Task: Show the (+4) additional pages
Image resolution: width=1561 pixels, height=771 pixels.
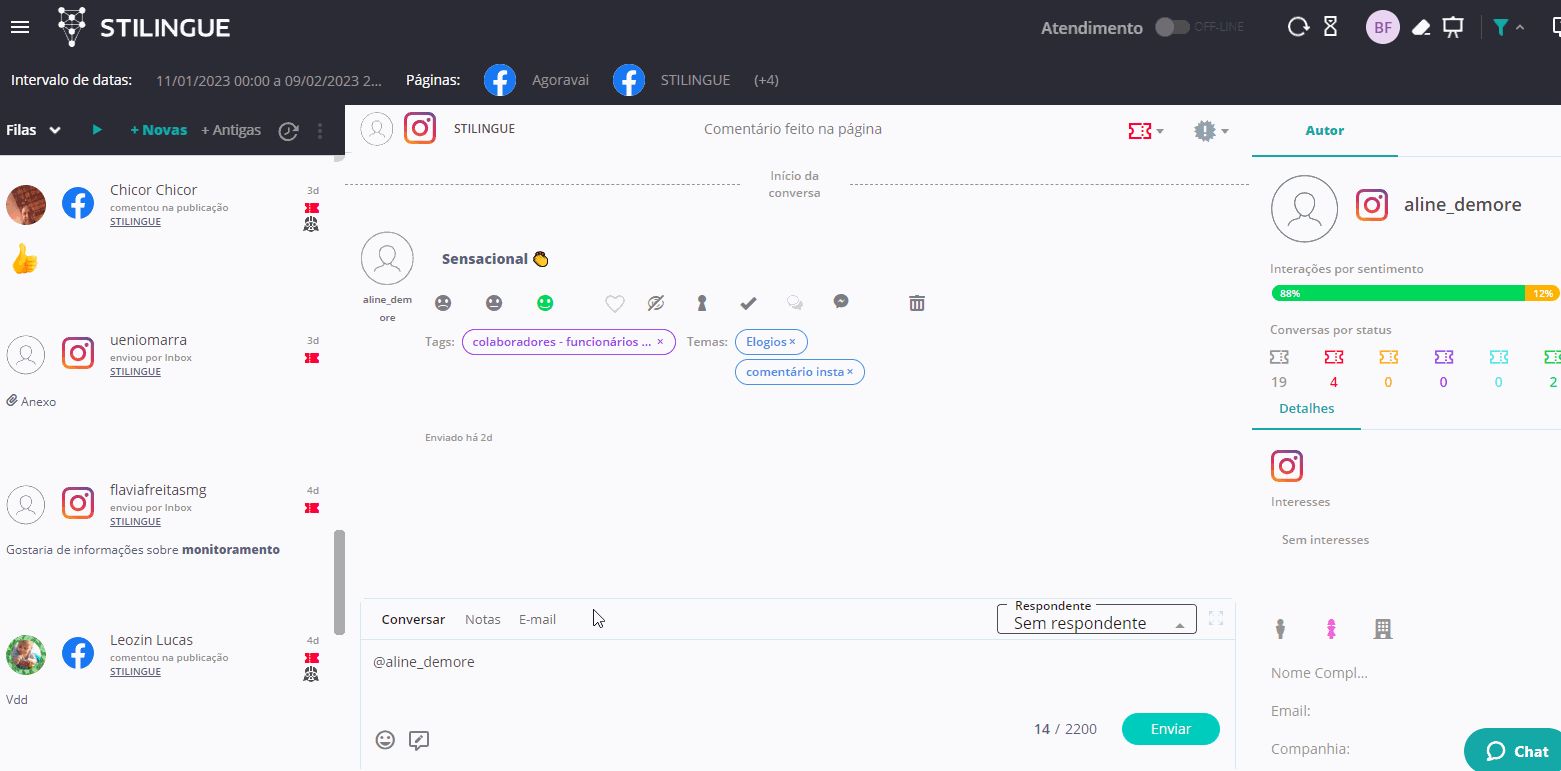Action: (x=766, y=80)
